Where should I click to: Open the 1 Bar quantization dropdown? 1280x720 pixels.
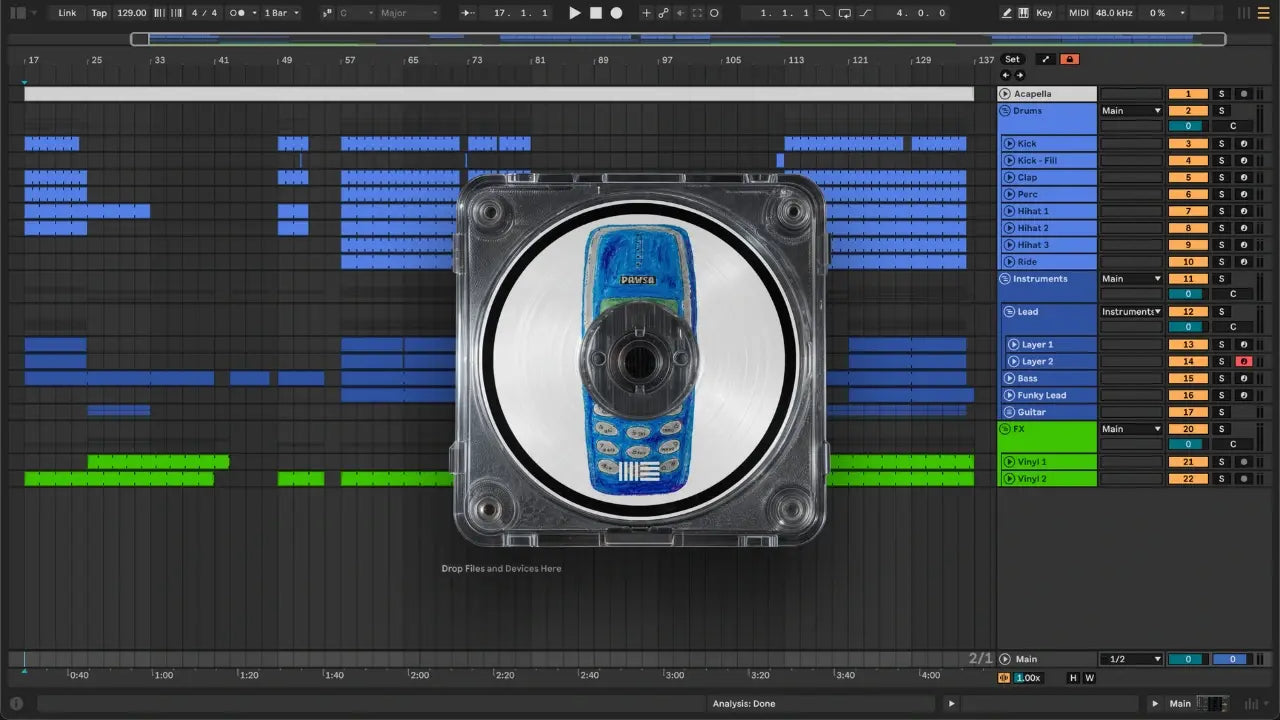coord(281,13)
